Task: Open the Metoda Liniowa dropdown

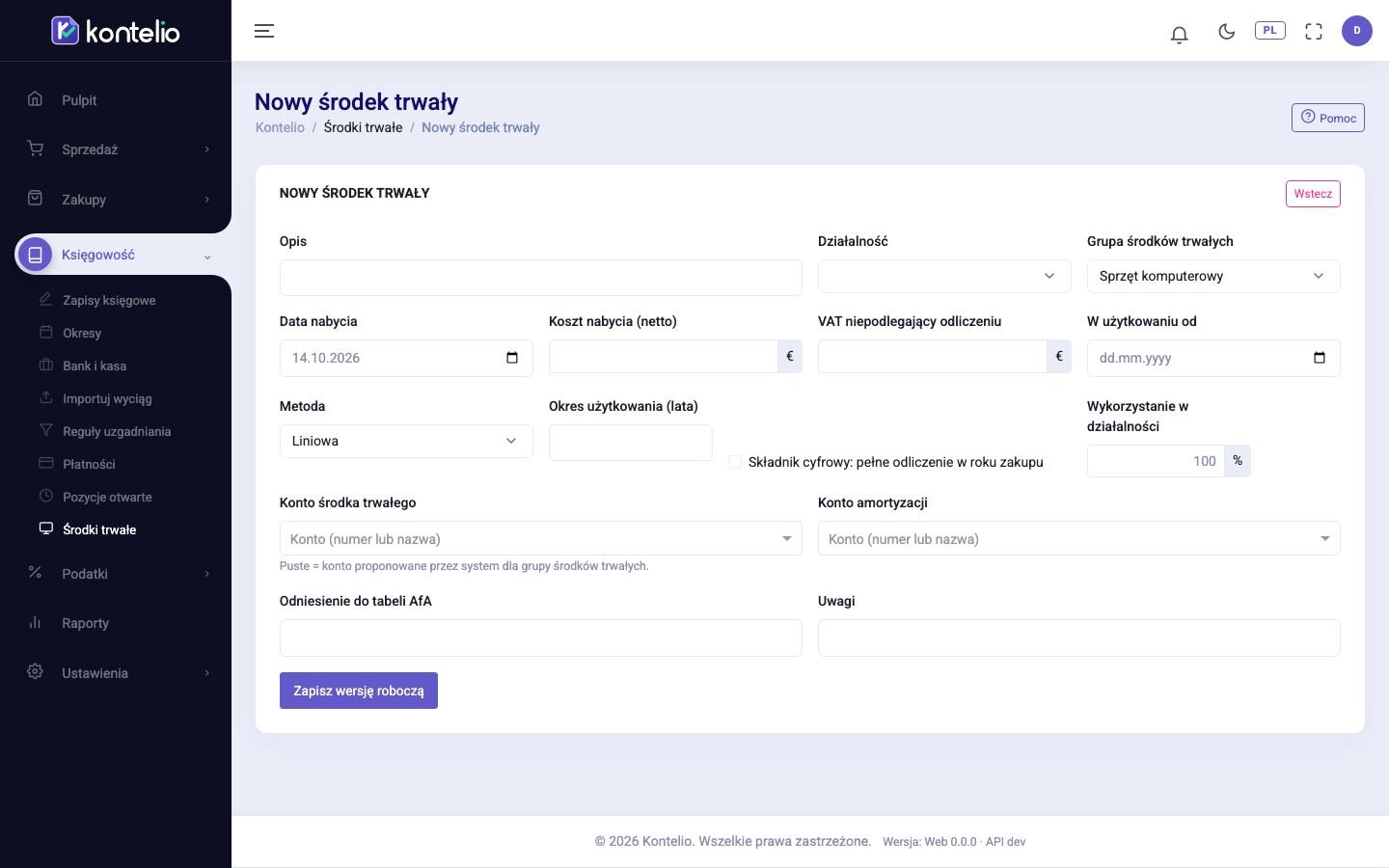Action: click(x=406, y=441)
